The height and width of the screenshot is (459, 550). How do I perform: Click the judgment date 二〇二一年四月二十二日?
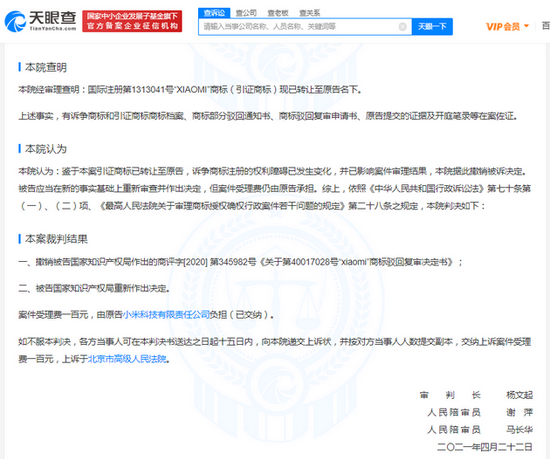tap(484, 447)
